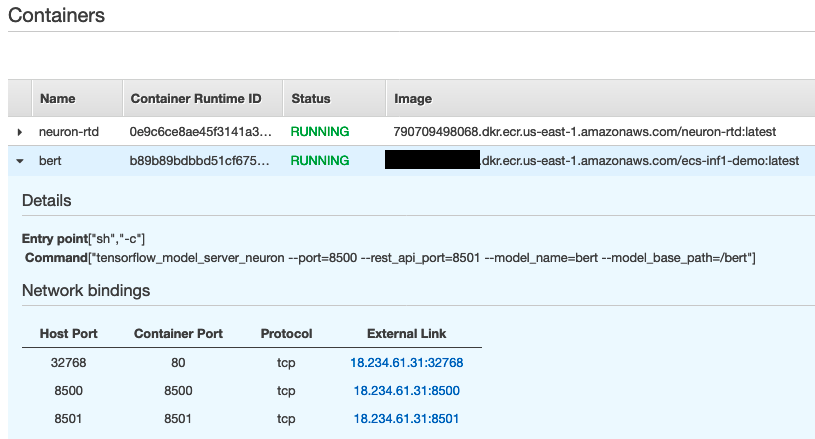
Task: Click the Image column header
Action: (413, 99)
